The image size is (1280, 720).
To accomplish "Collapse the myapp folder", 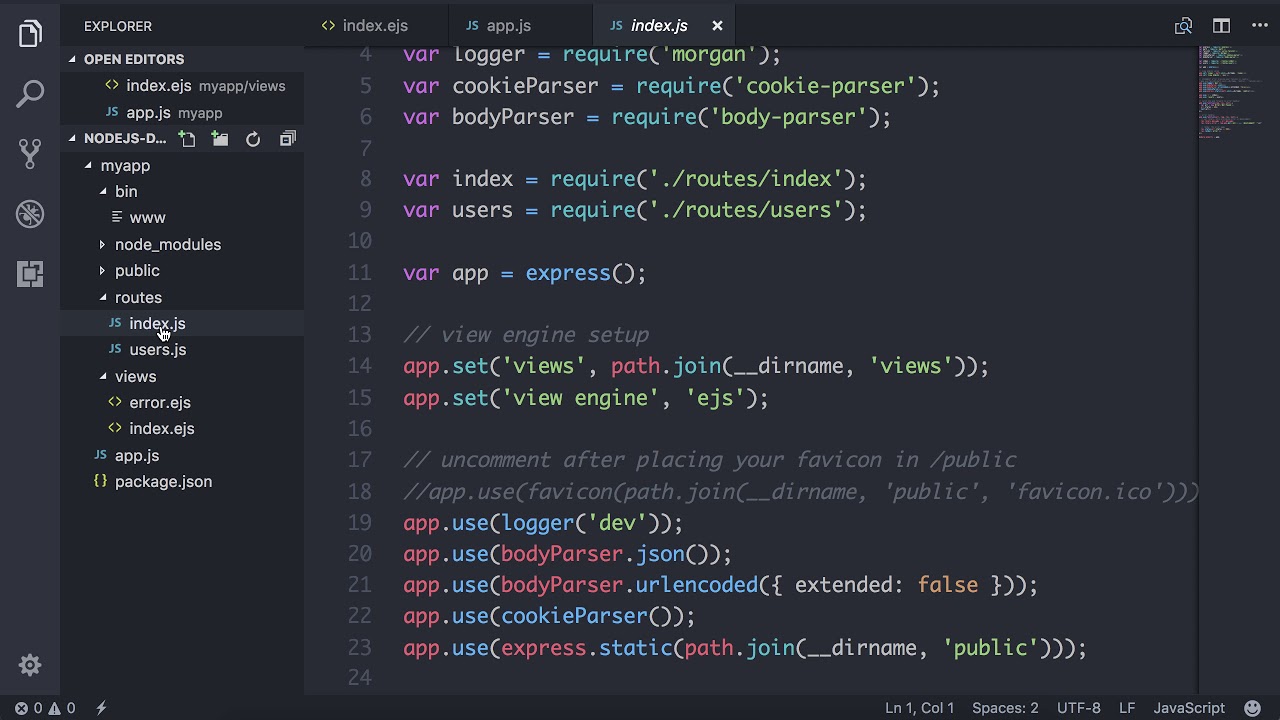I will (x=125, y=165).
